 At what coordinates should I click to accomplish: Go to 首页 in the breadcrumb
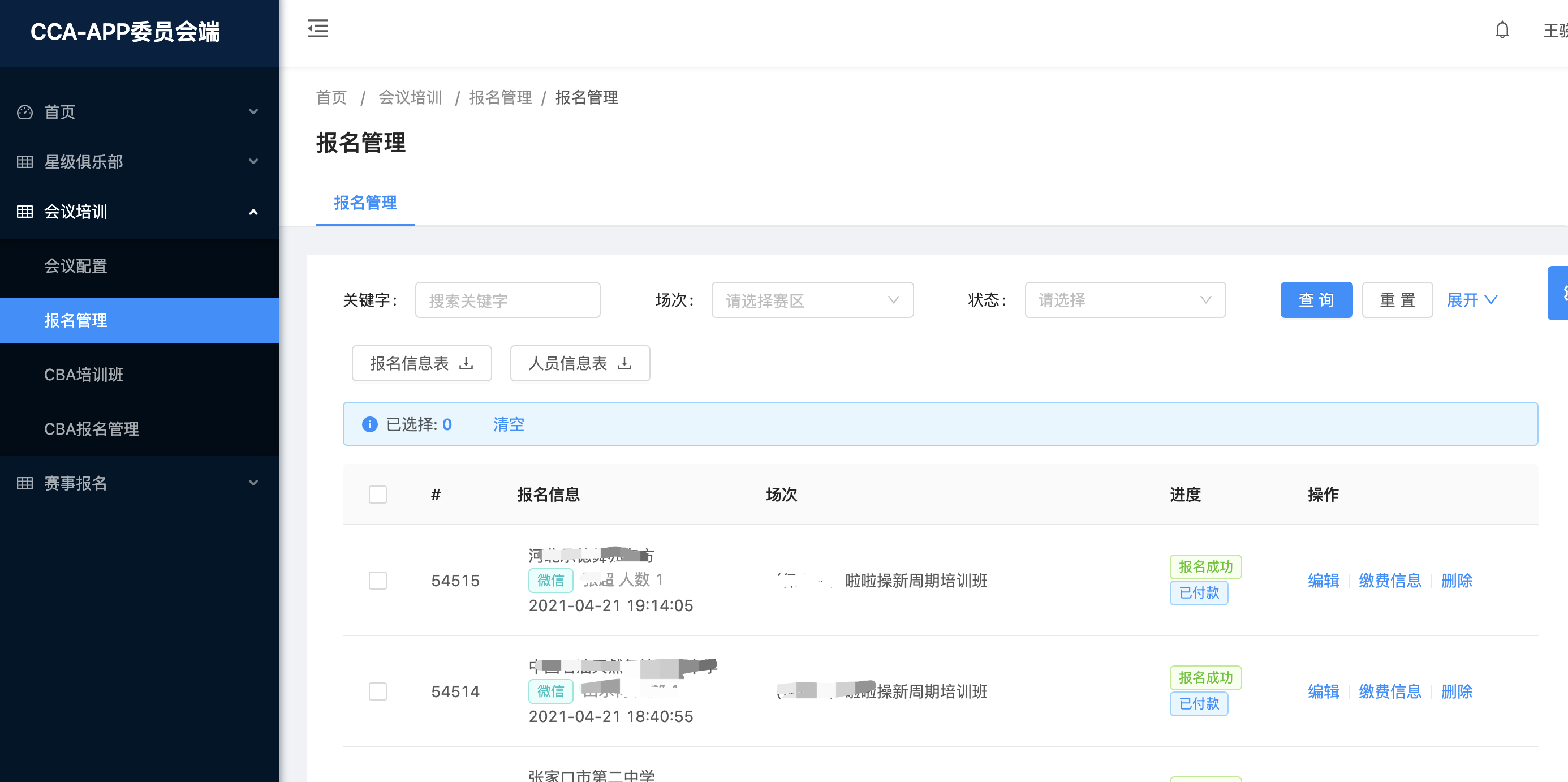331,97
